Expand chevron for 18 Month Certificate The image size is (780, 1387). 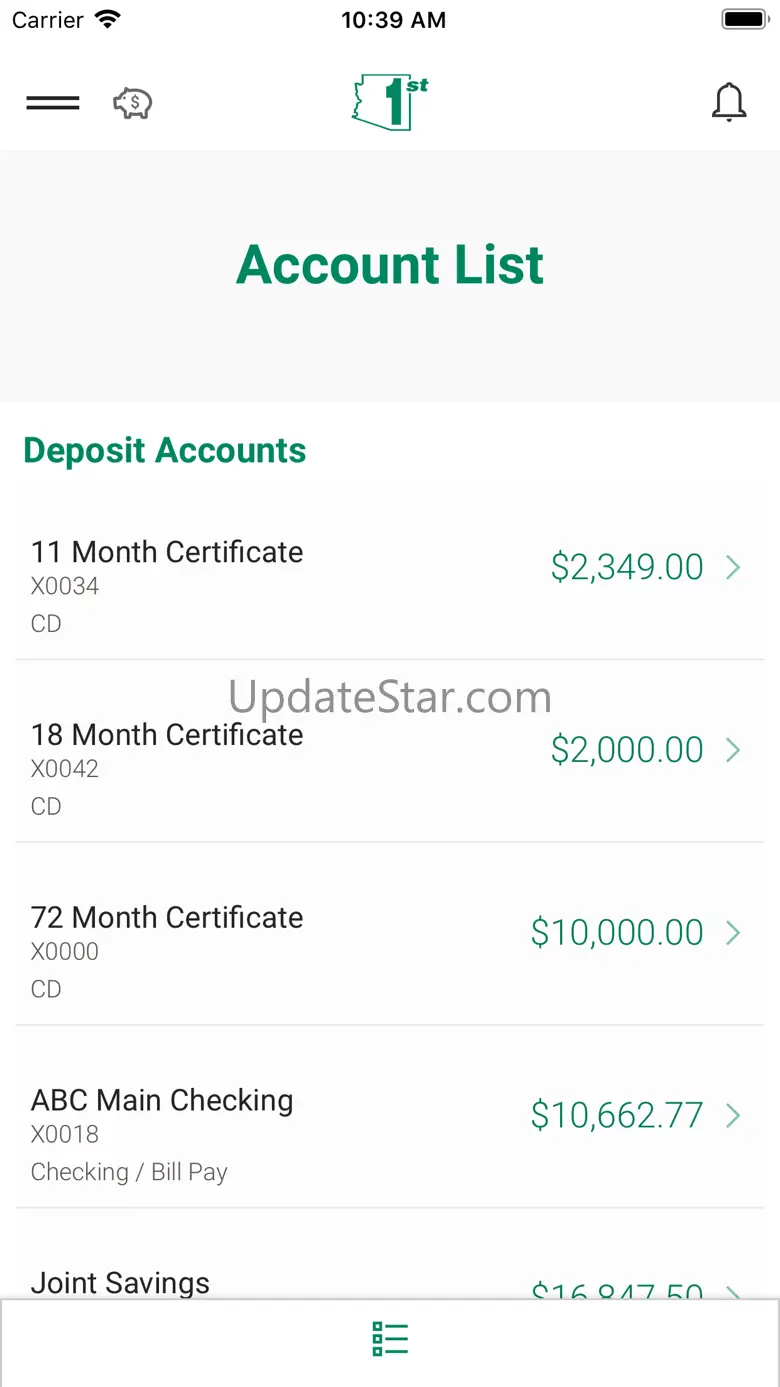pyautogui.click(x=733, y=750)
